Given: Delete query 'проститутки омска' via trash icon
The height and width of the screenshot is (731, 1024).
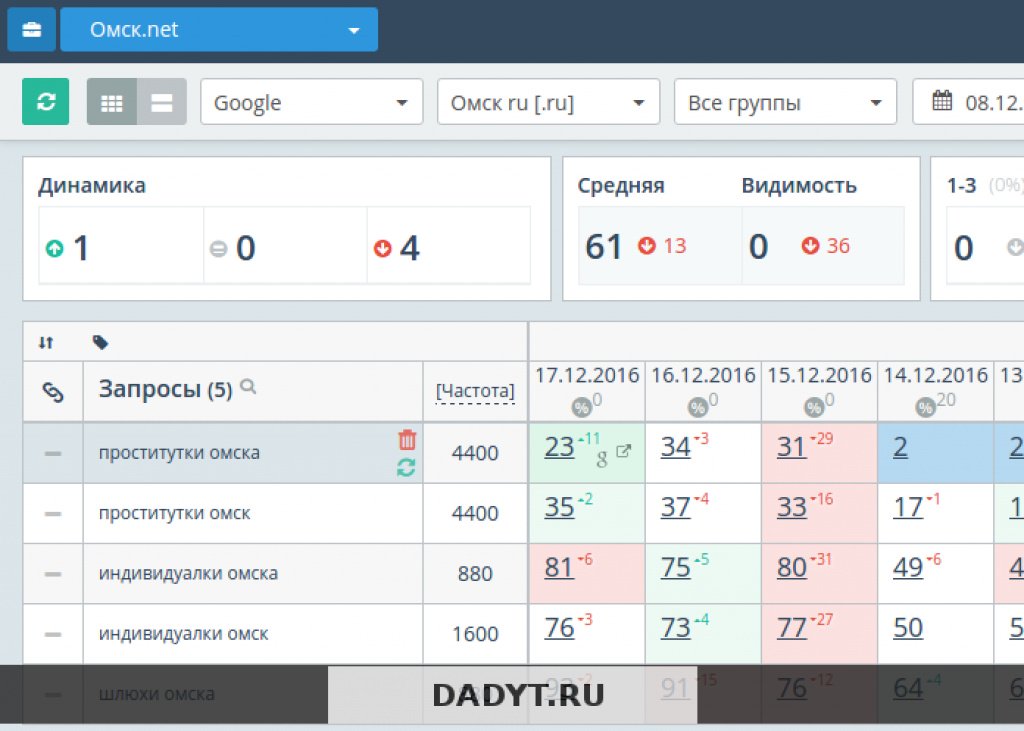Looking at the screenshot, I should click(x=406, y=438).
